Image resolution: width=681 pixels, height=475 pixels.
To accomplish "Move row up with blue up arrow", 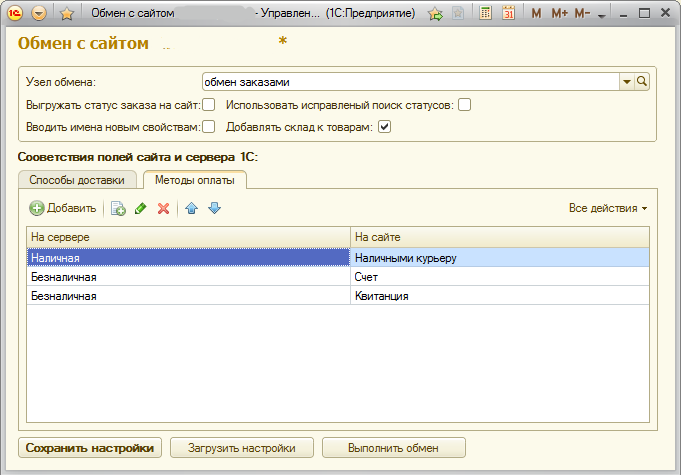I will pos(192,208).
